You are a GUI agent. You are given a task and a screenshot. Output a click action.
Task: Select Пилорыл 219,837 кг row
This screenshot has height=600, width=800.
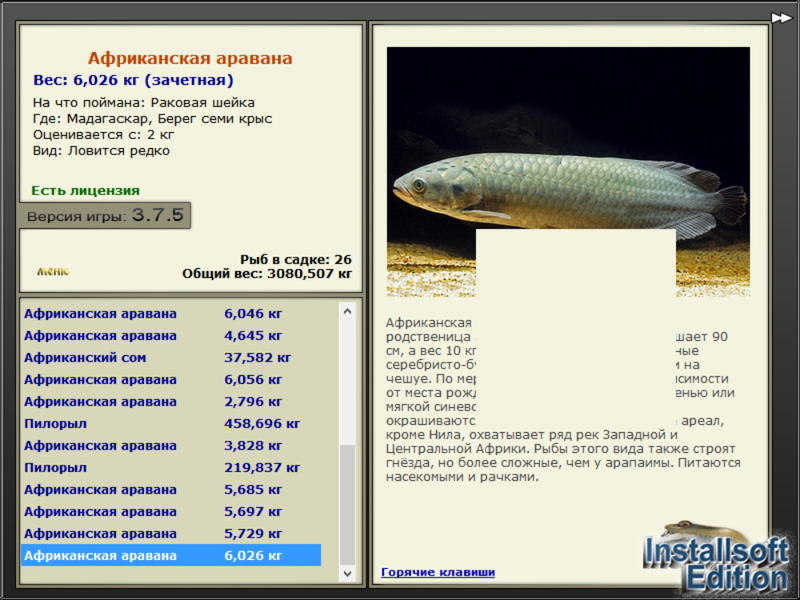pyautogui.click(x=171, y=467)
